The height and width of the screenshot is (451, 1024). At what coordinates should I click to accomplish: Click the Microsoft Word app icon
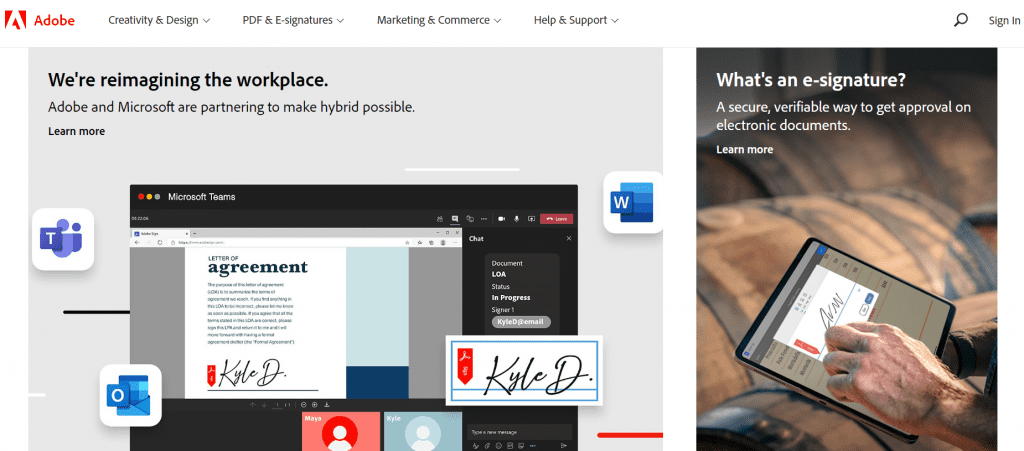coord(633,203)
